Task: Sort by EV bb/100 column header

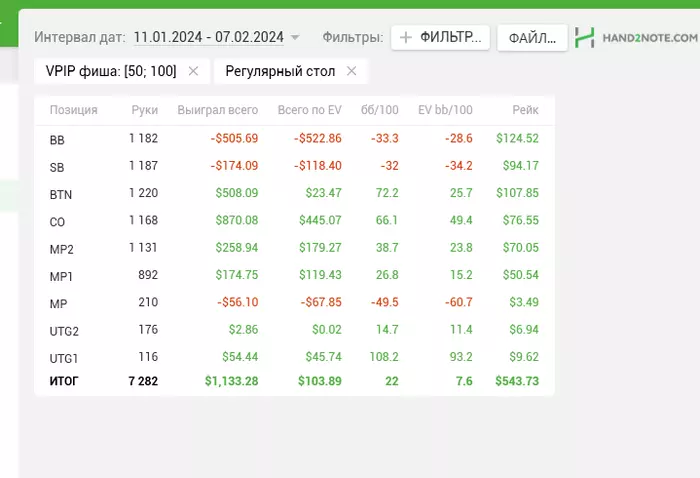Action: [445, 110]
